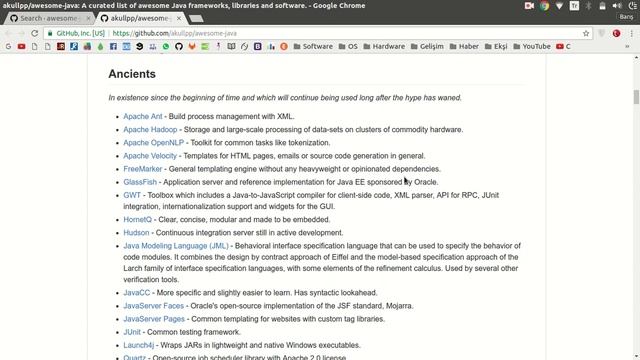Open the first red YouTube bookmark icon

[21, 47]
